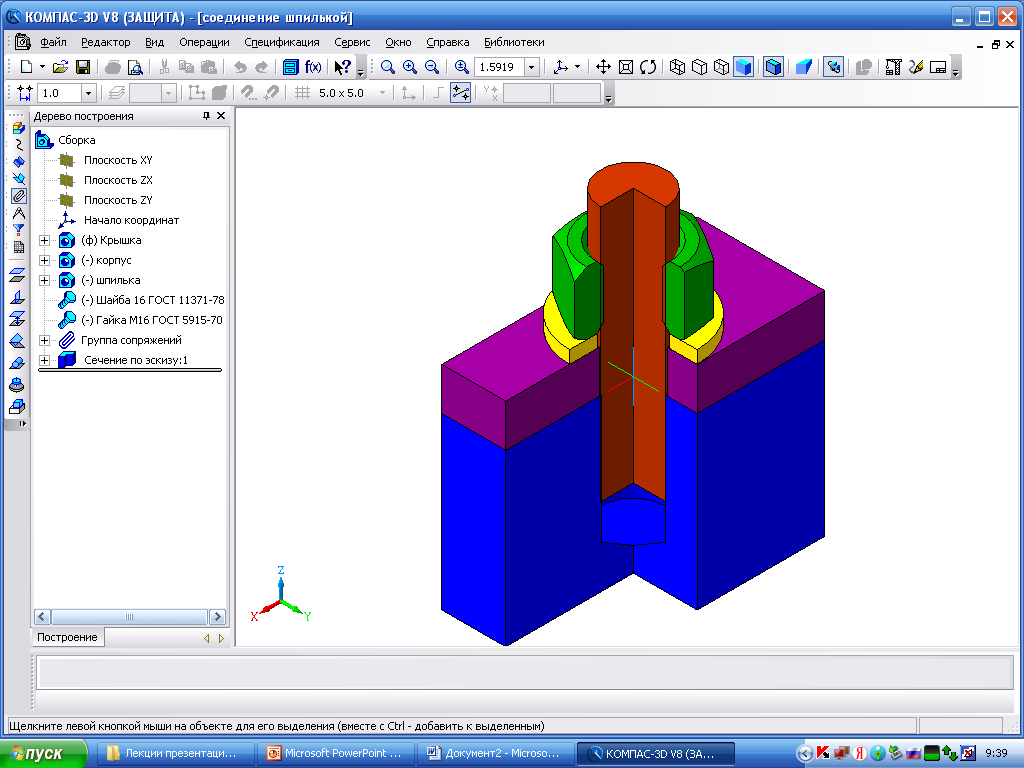
Task: Click the Mates (paperclip) sidebar icon
Action: (x=18, y=195)
